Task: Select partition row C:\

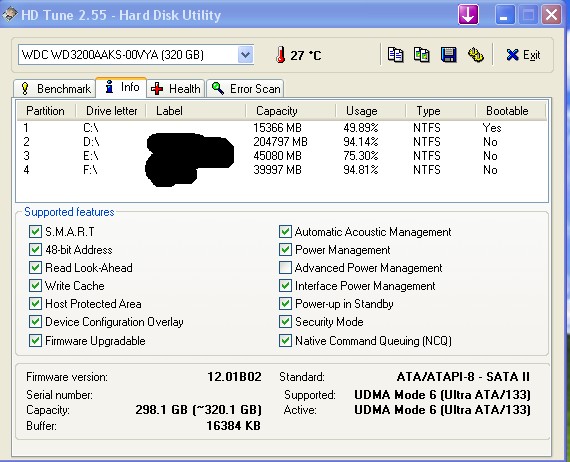Action: pos(282,128)
